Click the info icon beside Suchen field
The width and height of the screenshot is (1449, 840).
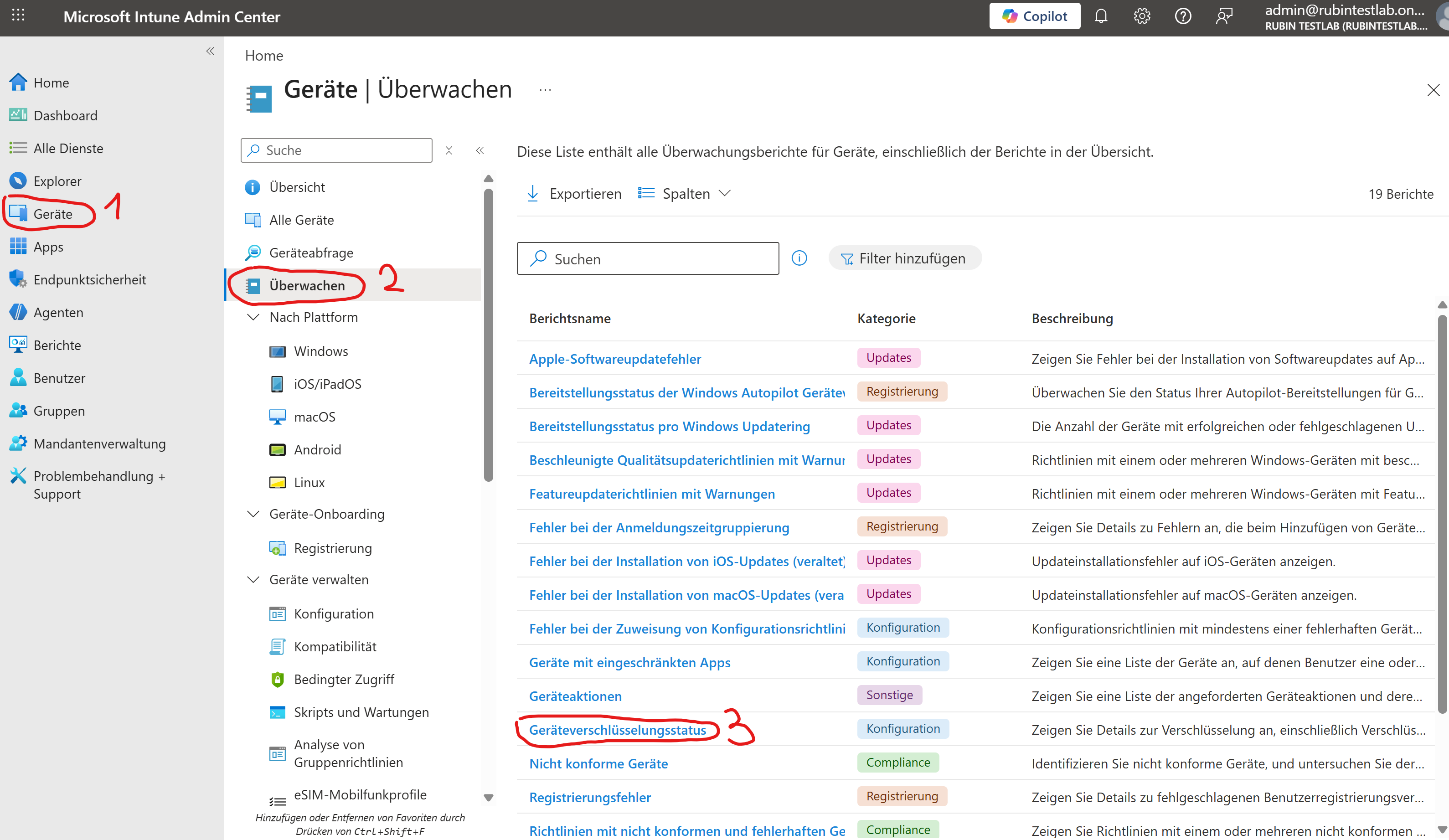click(799, 258)
